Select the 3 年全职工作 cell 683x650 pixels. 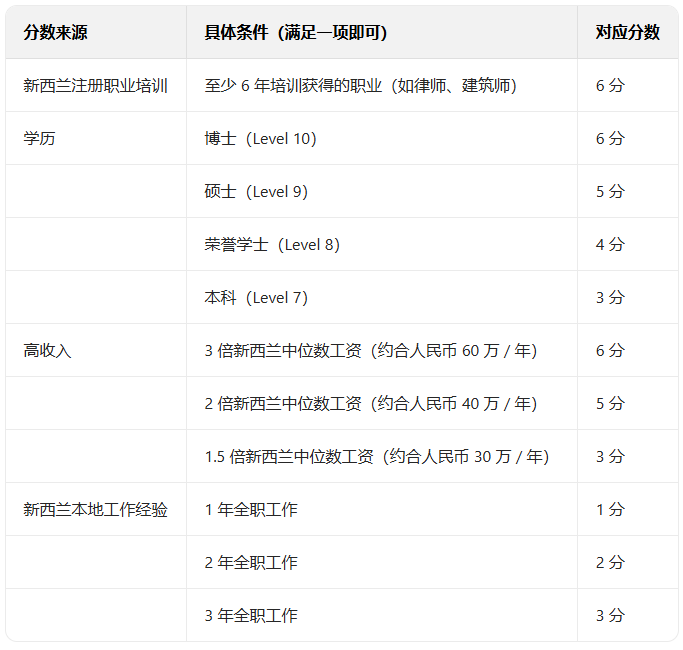[x=251, y=615]
